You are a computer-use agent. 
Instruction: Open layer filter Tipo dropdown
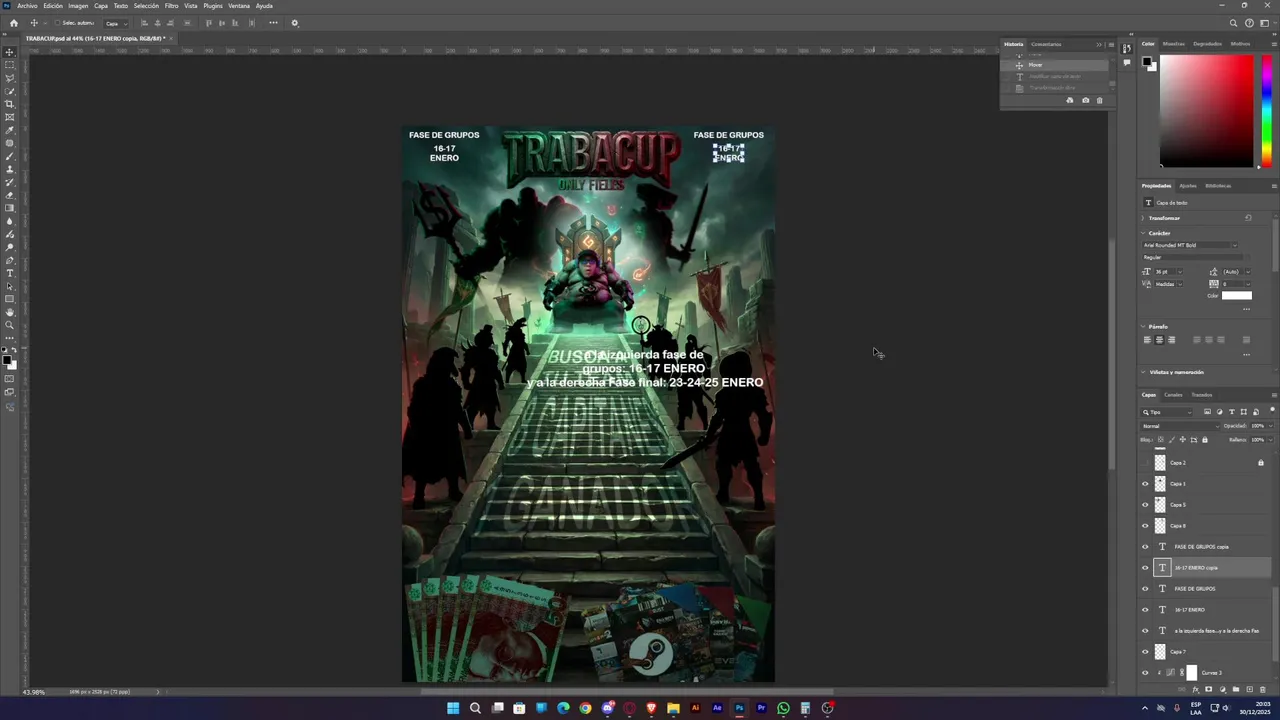click(1168, 412)
